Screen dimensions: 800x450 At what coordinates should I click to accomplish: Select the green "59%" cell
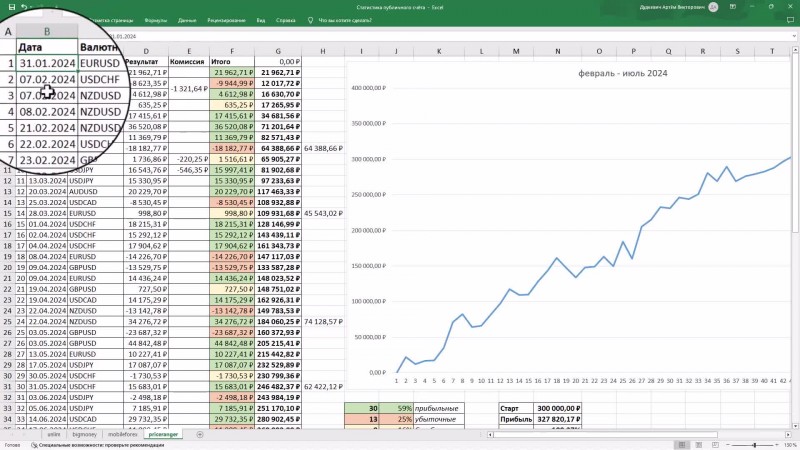pos(396,408)
